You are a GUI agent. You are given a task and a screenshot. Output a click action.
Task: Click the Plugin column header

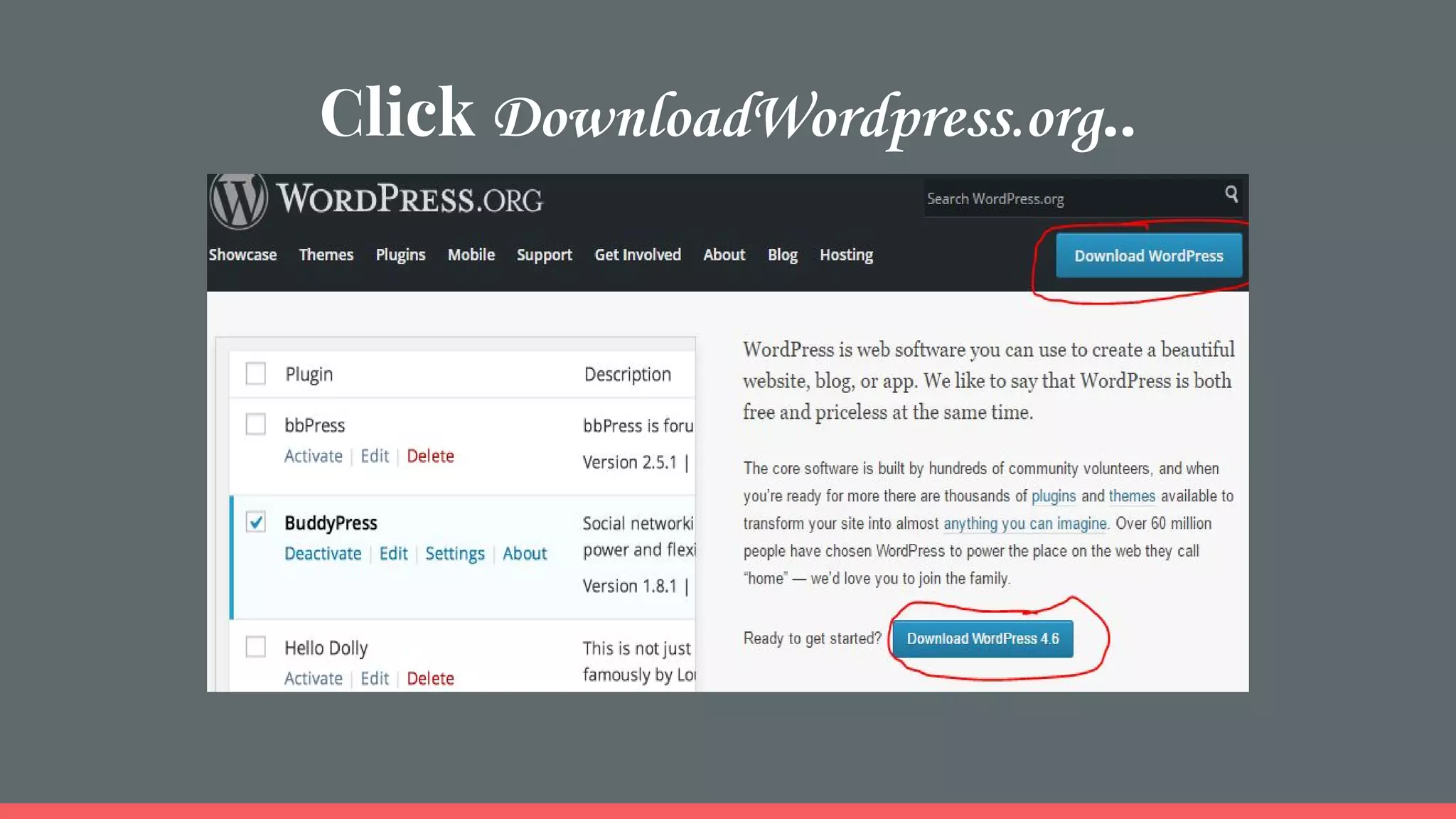[x=309, y=374]
